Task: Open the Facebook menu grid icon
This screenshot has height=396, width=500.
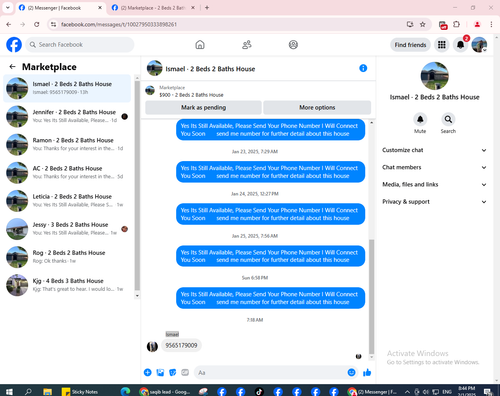Action: 442,45
